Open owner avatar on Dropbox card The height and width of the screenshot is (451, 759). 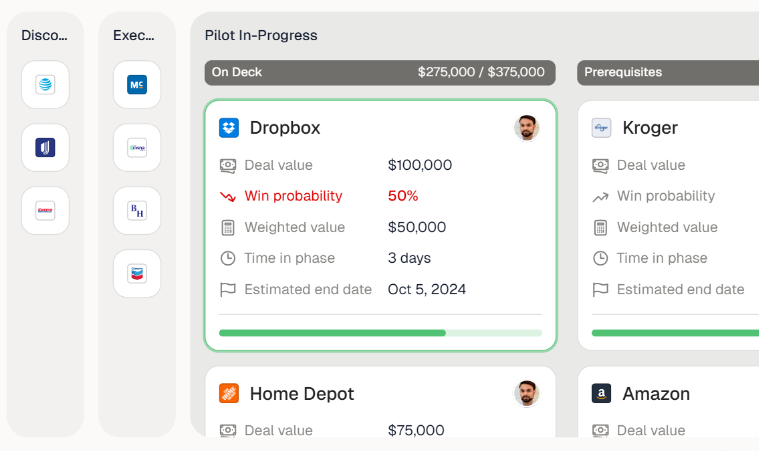pyautogui.click(x=527, y=128)
